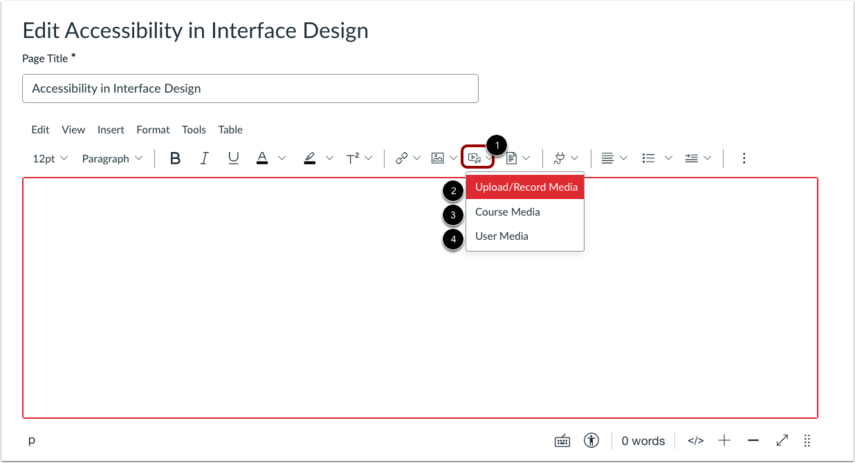Toggle underline formatting
This screenshot has width=855, height=463.
pos(233,158)
